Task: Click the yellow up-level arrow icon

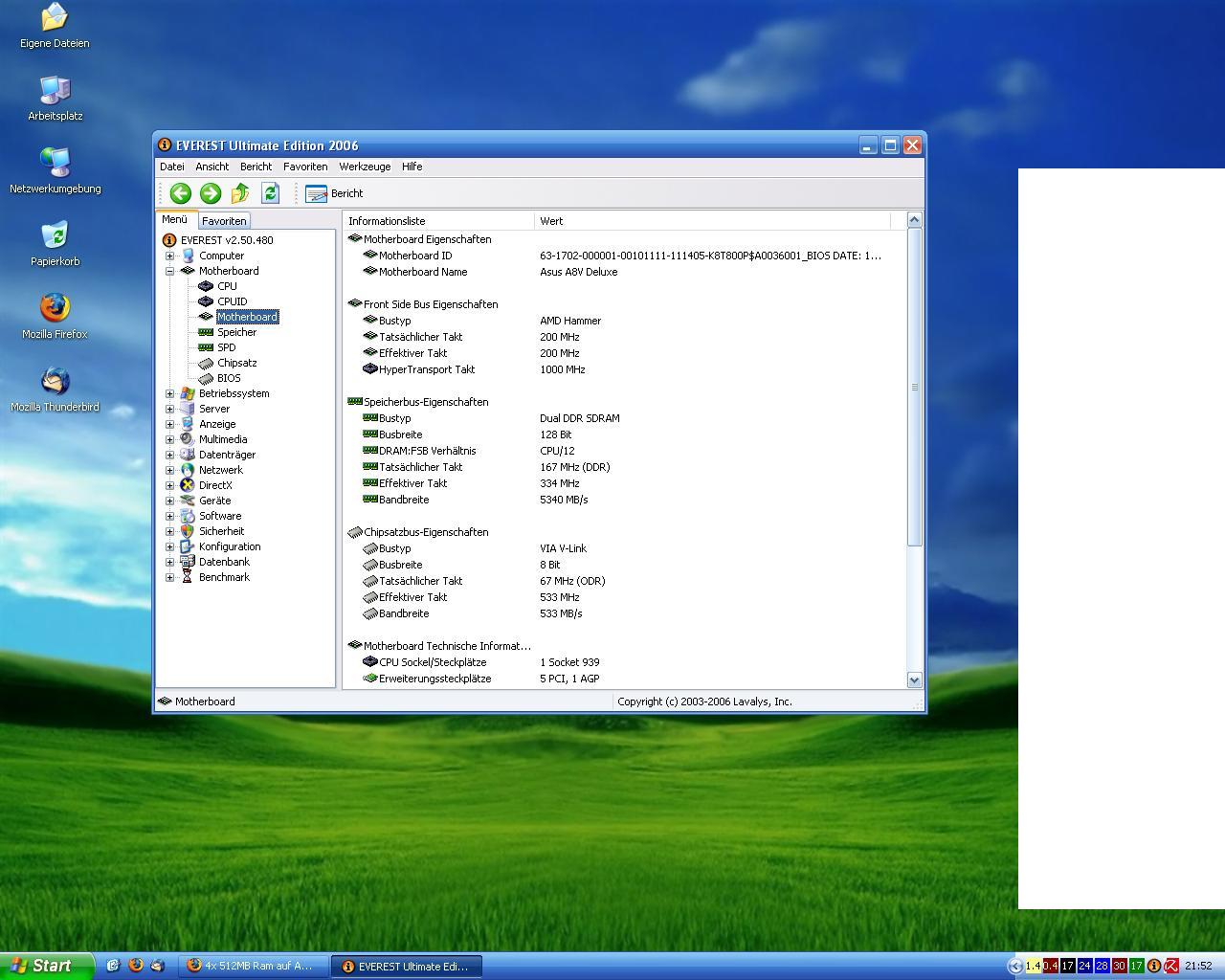Action: point(240,193)
